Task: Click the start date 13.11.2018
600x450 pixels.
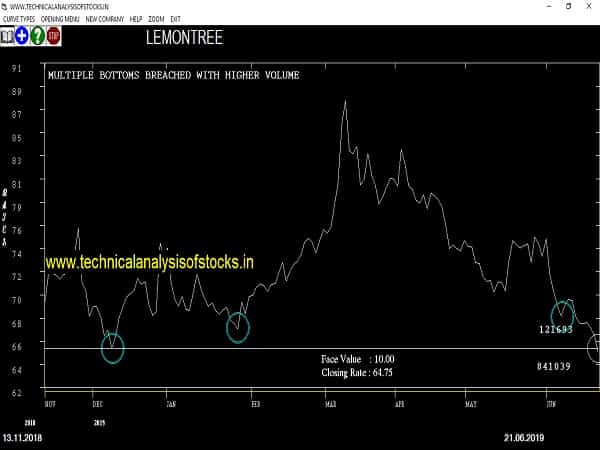Action: pos(23,438)
